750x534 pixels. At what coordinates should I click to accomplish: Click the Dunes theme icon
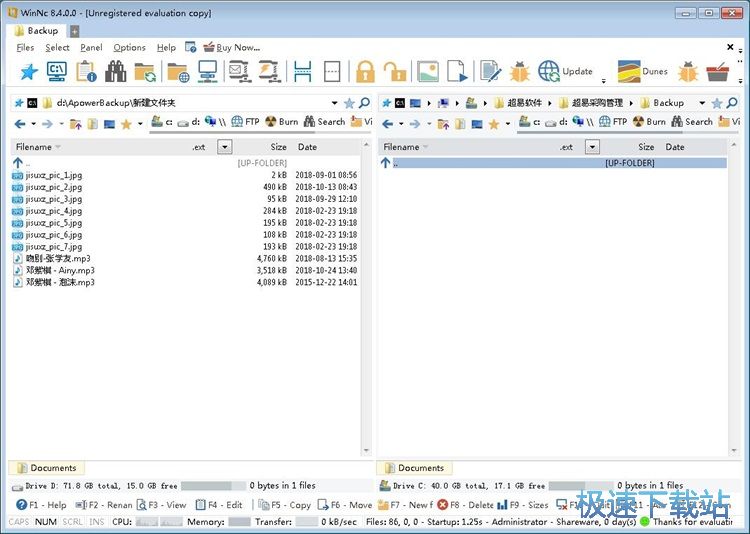tap(642, 71)
